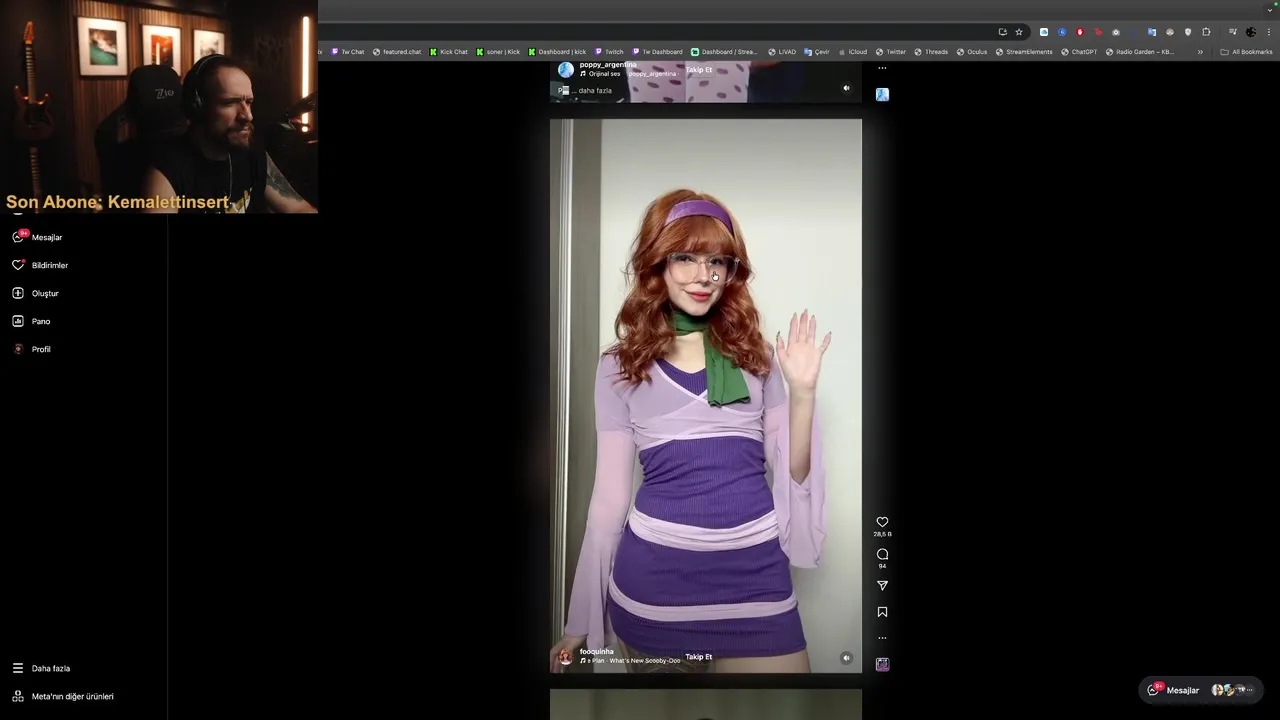Toggle sound on the fooquinha reel

tap(846, 658)
